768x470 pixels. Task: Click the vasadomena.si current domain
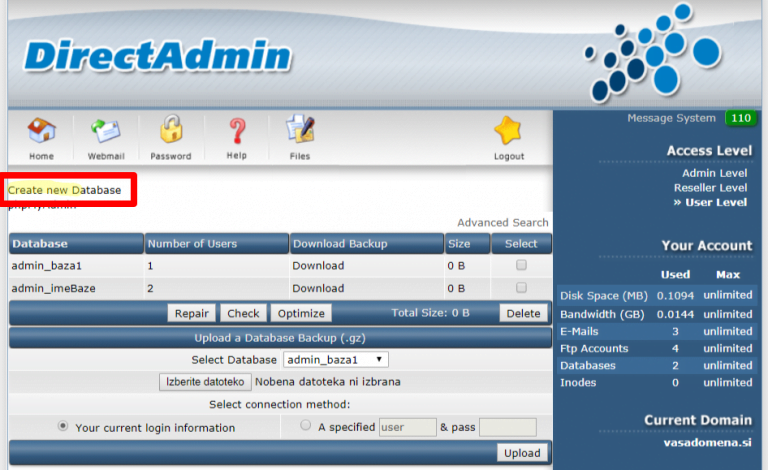tap(707, 443)
